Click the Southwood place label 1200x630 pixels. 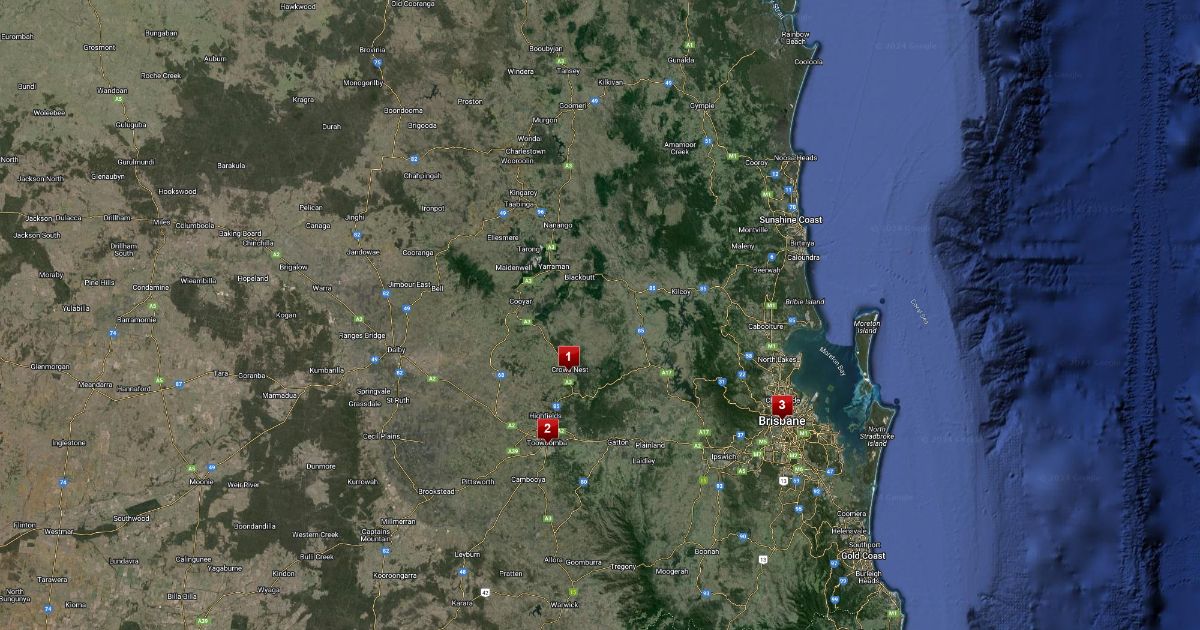131,518
